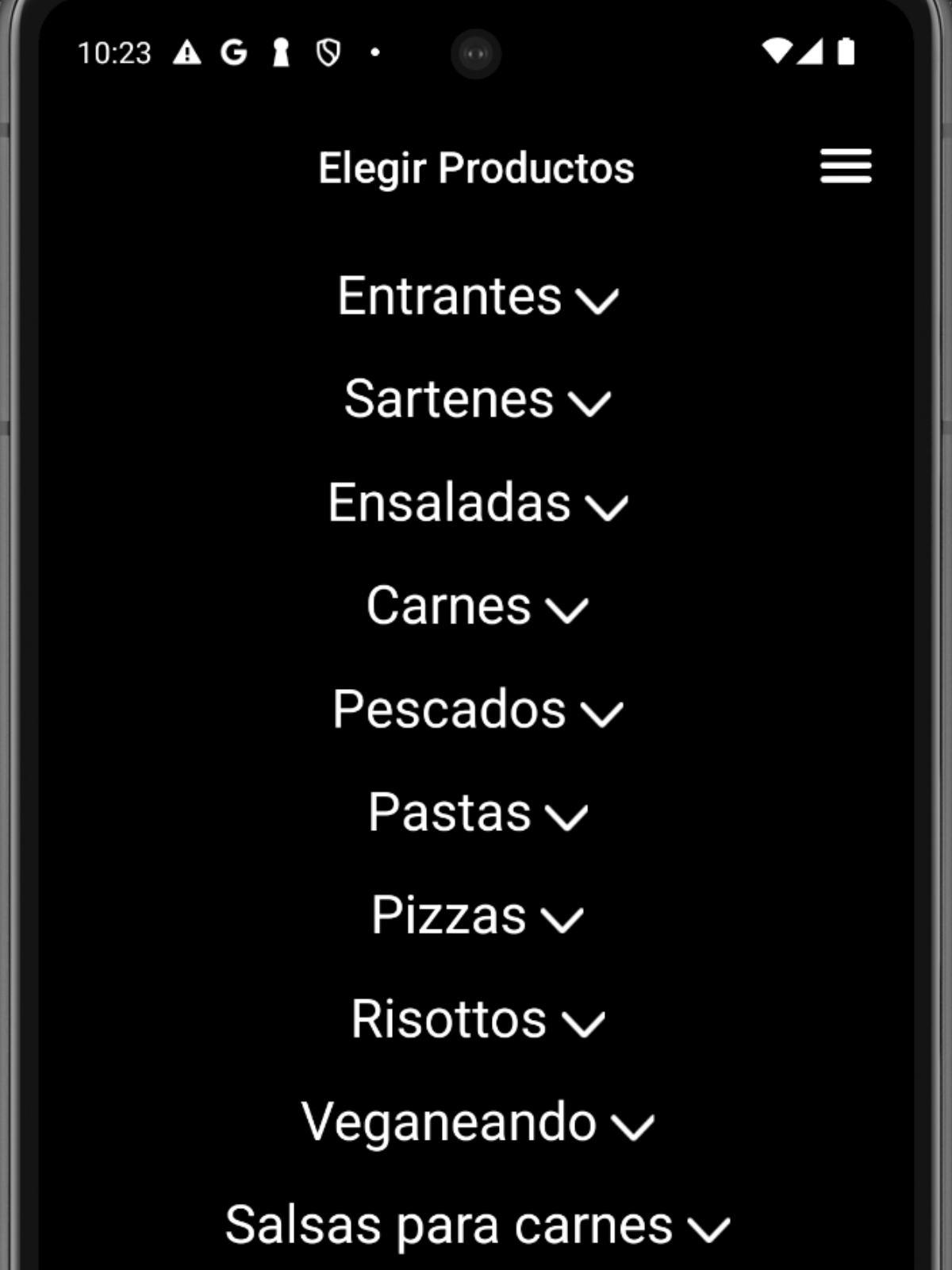Viewport: 952px width, 1270px height.
Task: Click the chevron next to Carnes
Action: pyautogui.click(x=567, y=610)
